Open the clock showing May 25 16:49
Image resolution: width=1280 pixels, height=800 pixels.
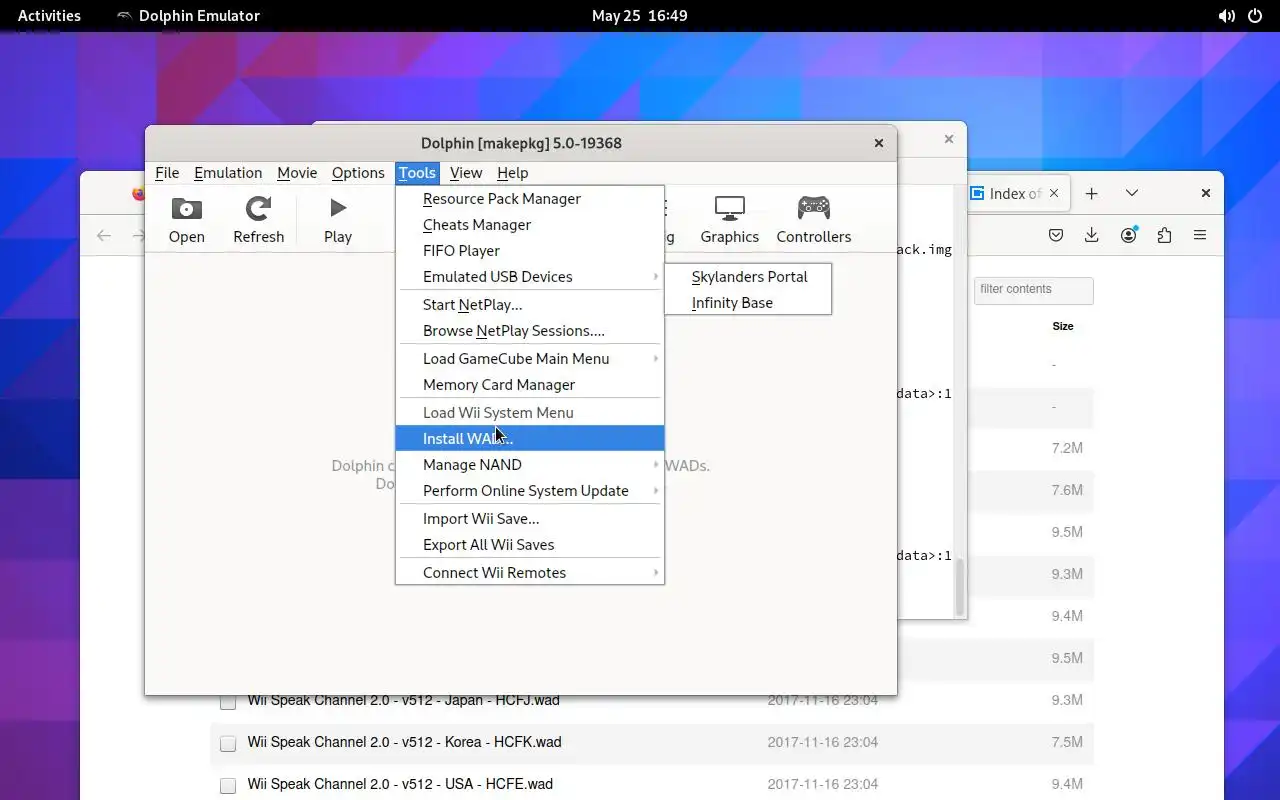click(x=640, y=15)
